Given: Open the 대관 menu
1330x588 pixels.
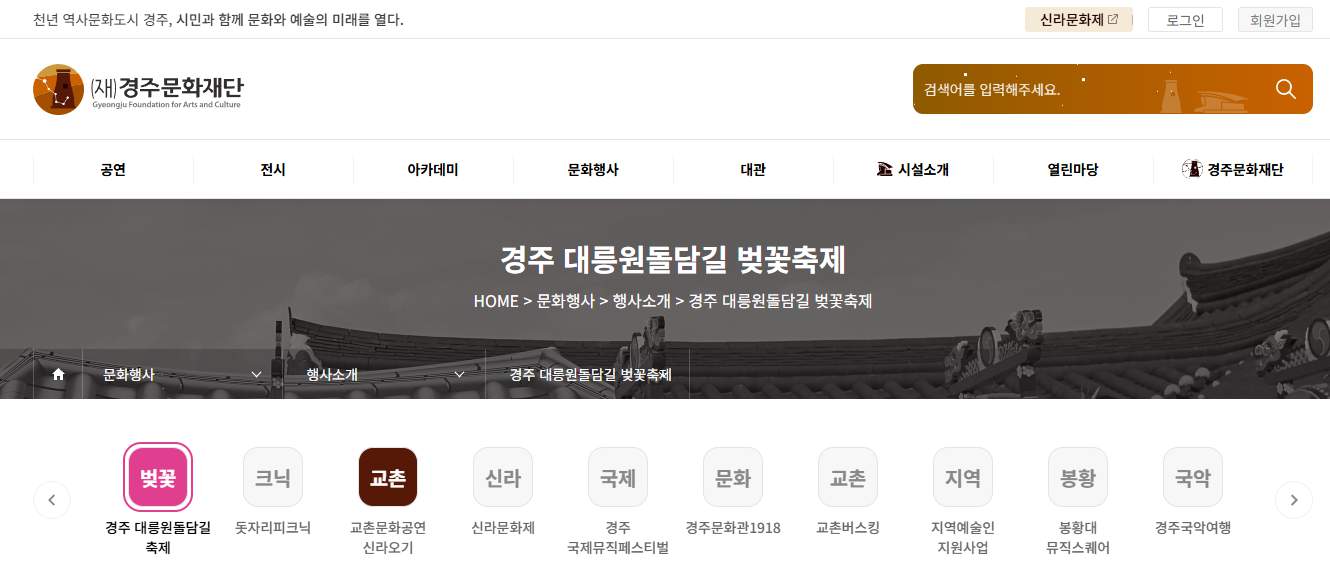Looking at the screenshot, I should point(753,170).
